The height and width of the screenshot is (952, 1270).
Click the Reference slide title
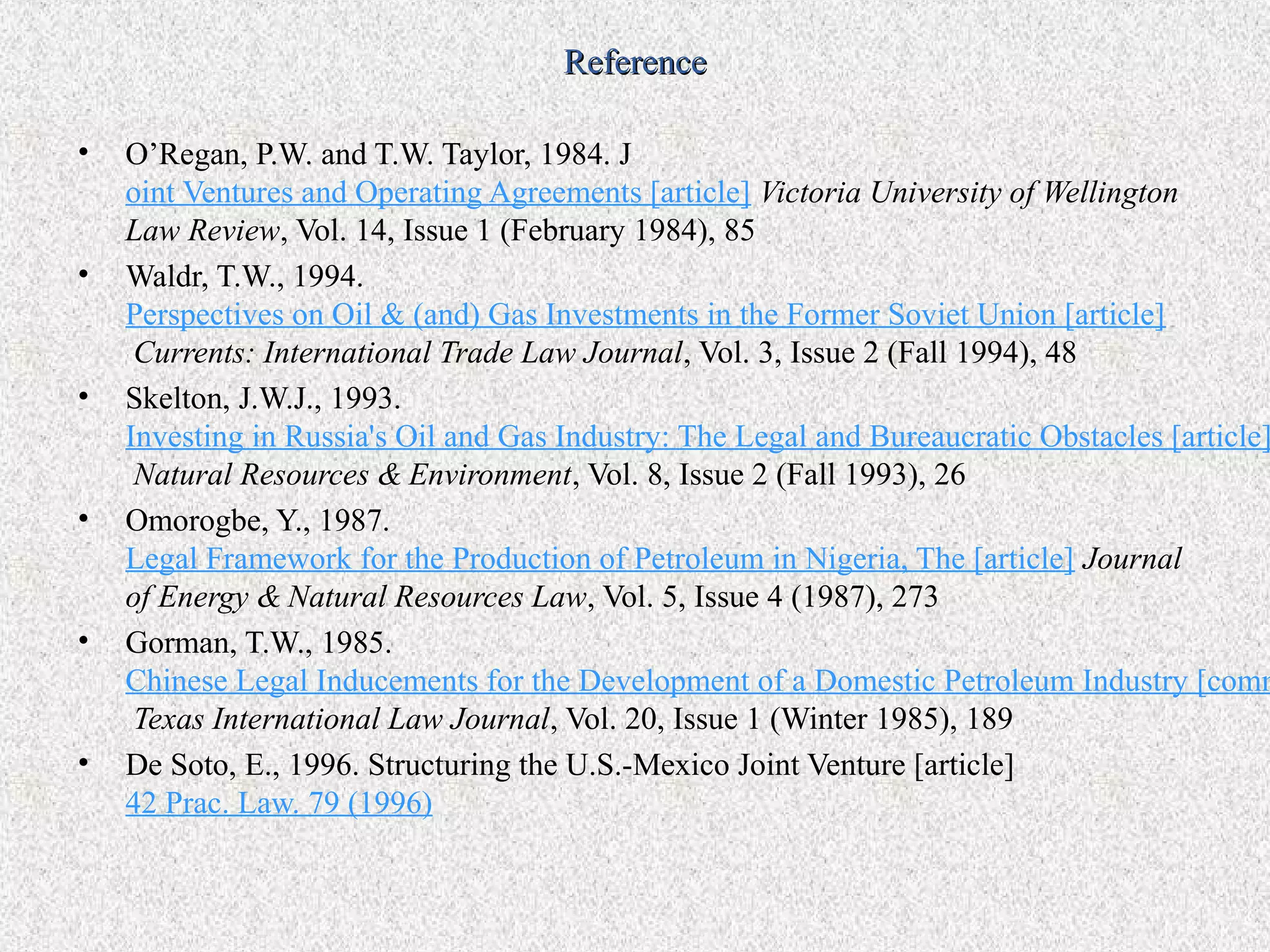click(635, 62)
